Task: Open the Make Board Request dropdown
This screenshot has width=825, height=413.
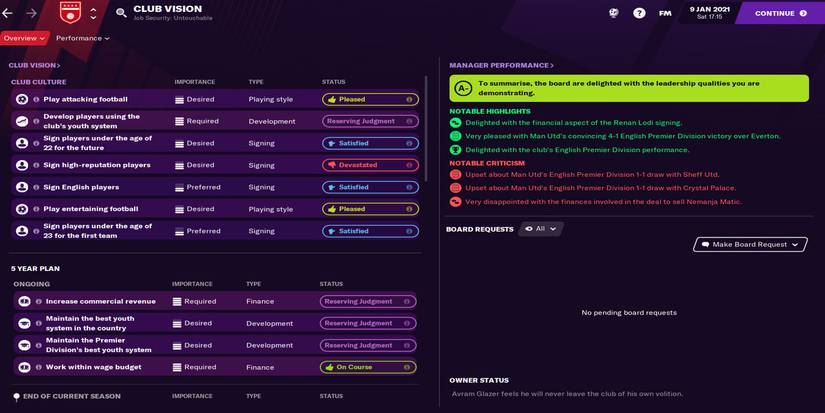Action: [x=749, y=244]
